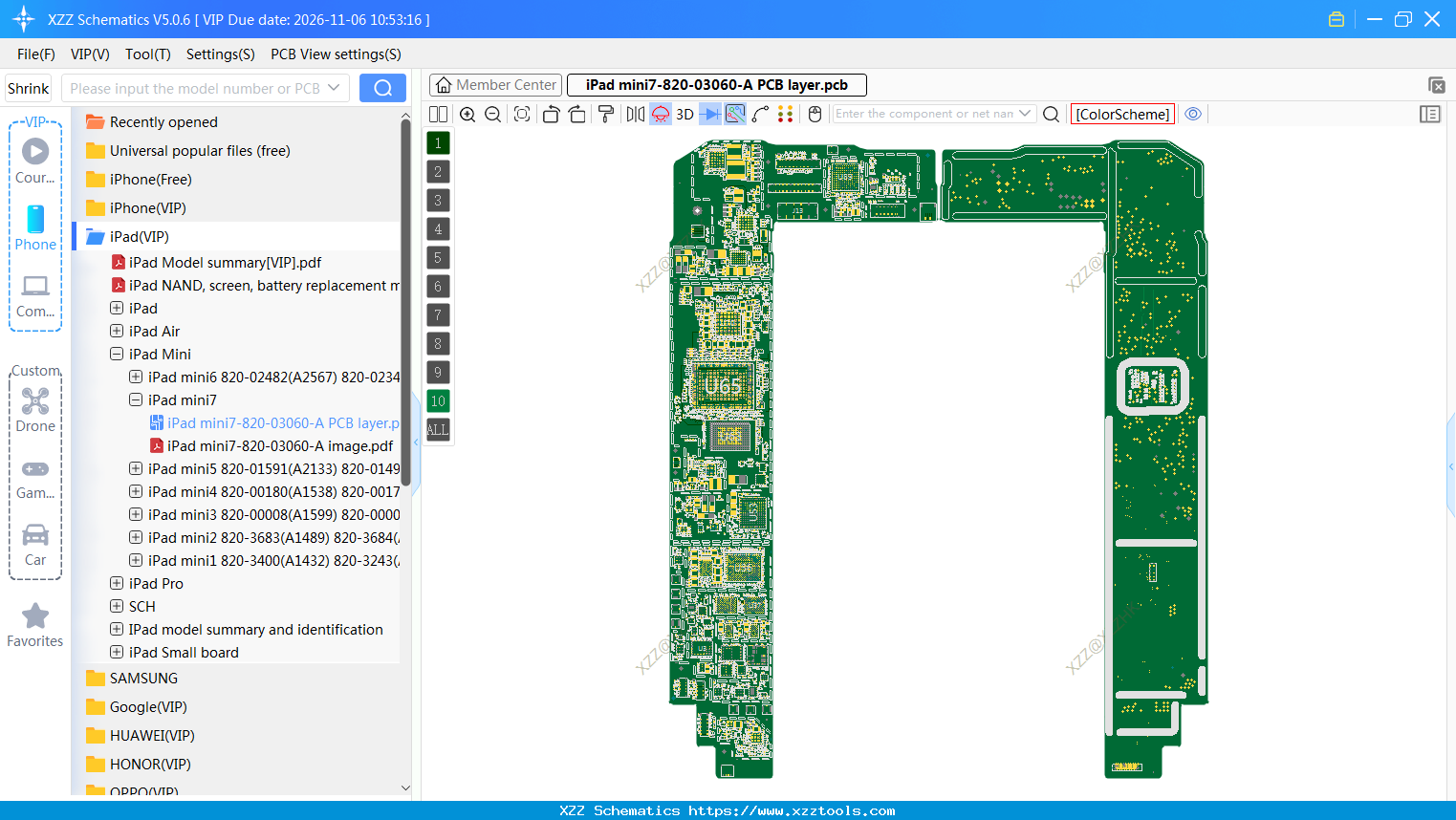1456x820 pixels.
Task: Activate the mirror/flip board tool
Action: pyautogui.click(x=634, y=114)
